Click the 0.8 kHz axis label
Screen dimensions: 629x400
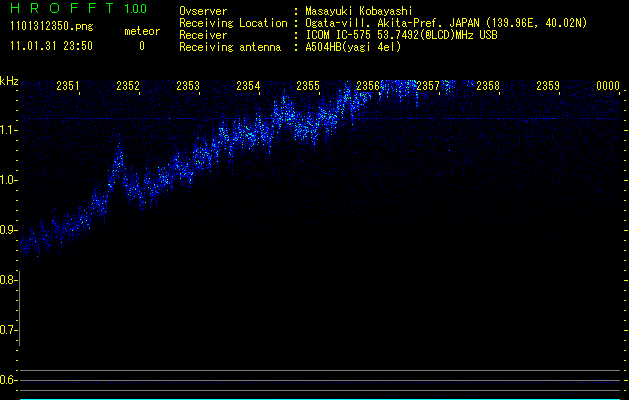coord(8,280)
